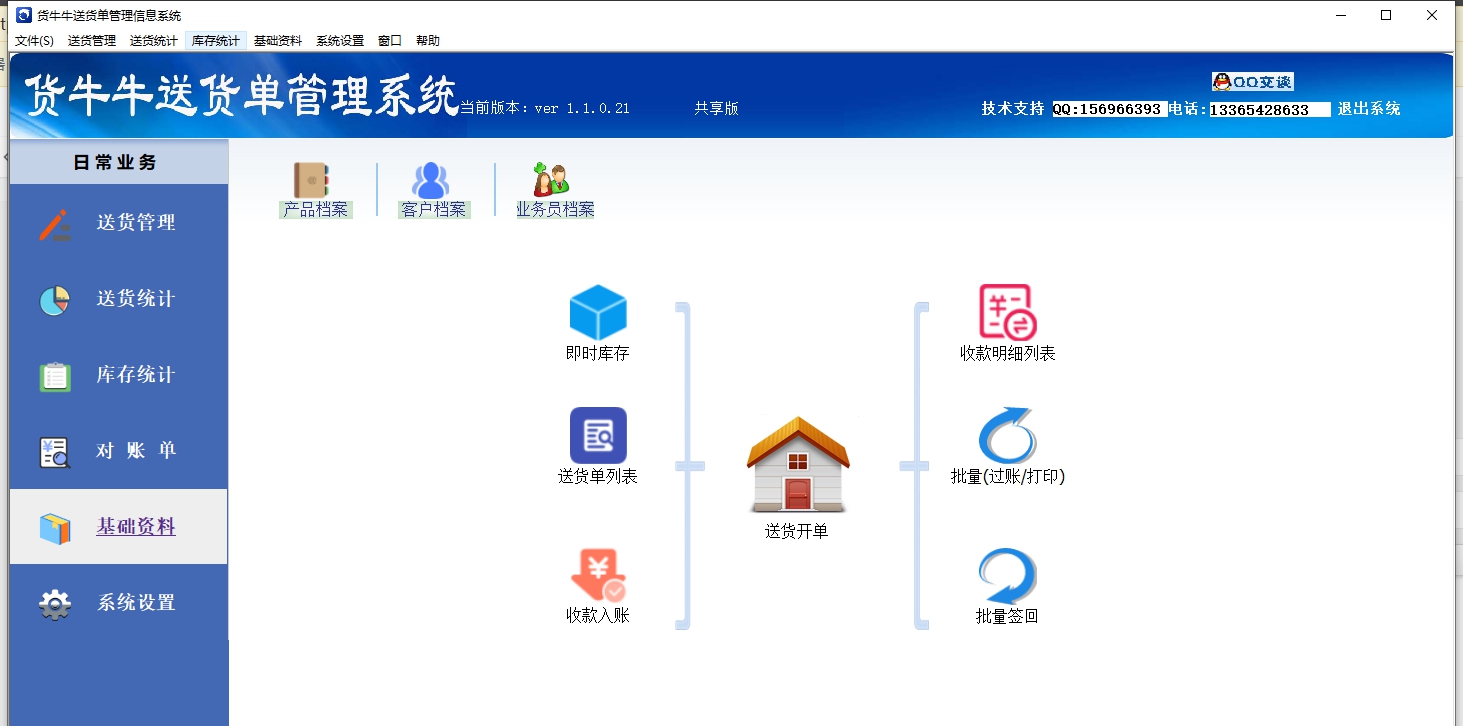1463x726 pixels.
Task: Click the 客户档案 text label
Action: [433, 210]
